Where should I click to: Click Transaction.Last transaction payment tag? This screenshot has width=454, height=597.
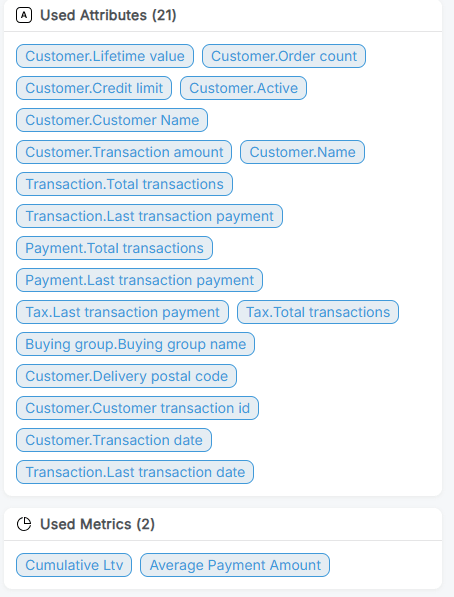[149, 216]
